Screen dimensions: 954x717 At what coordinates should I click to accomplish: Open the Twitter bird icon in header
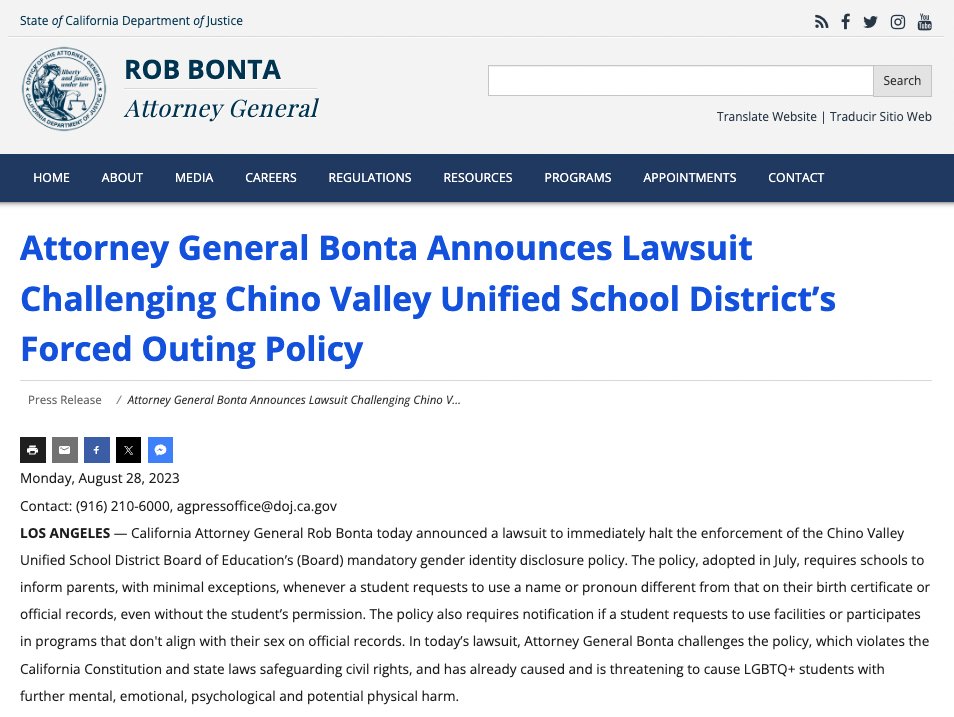click(x=871, y=23)
